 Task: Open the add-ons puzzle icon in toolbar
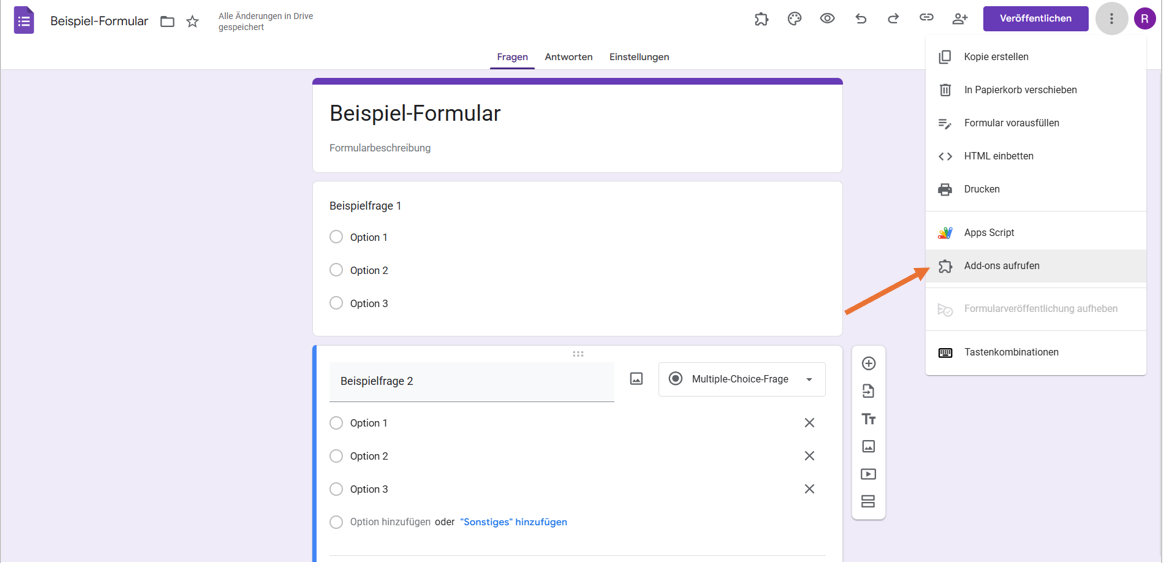[761, 19]
